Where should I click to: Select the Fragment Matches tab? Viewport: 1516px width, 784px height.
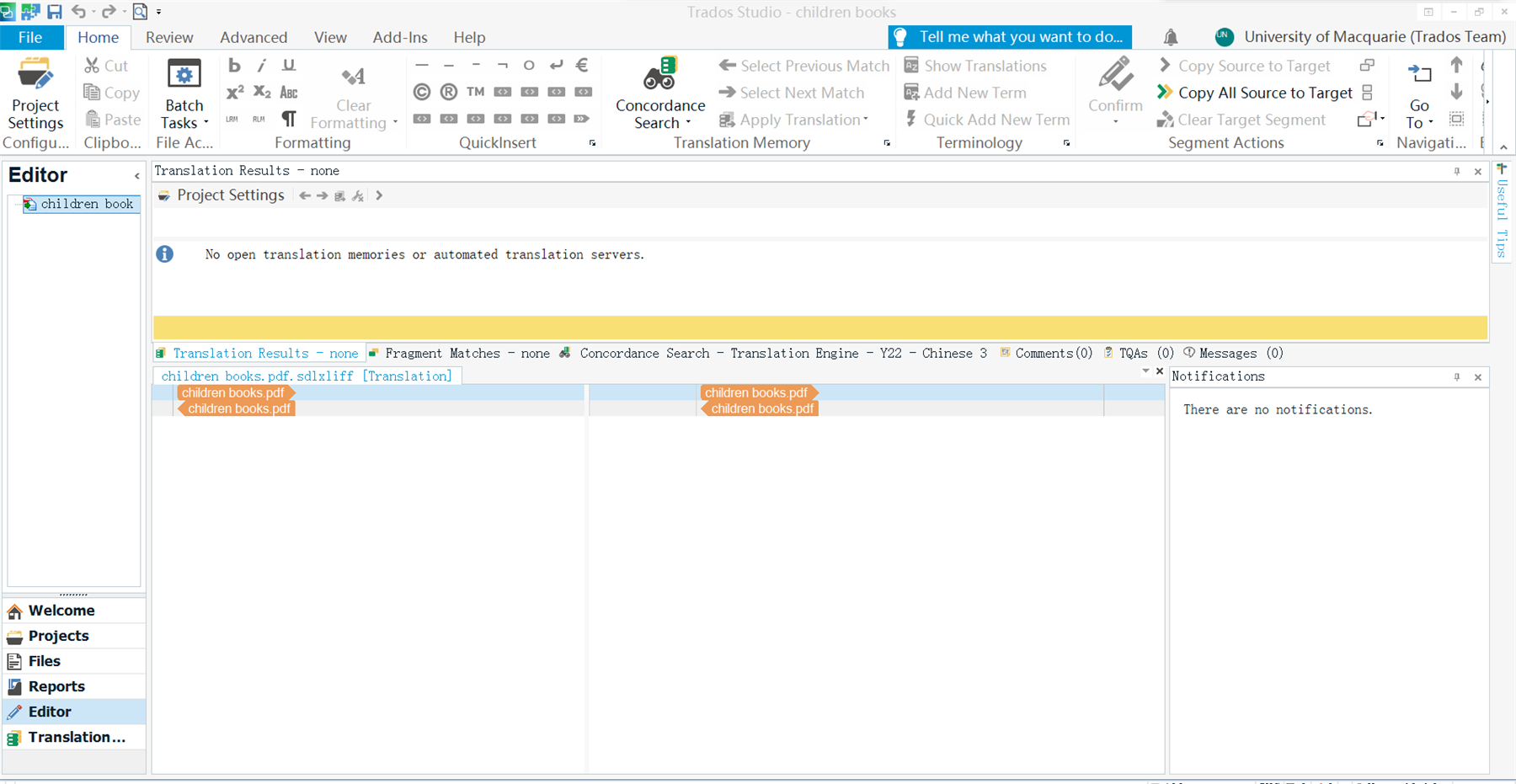(x=460, y=354)
